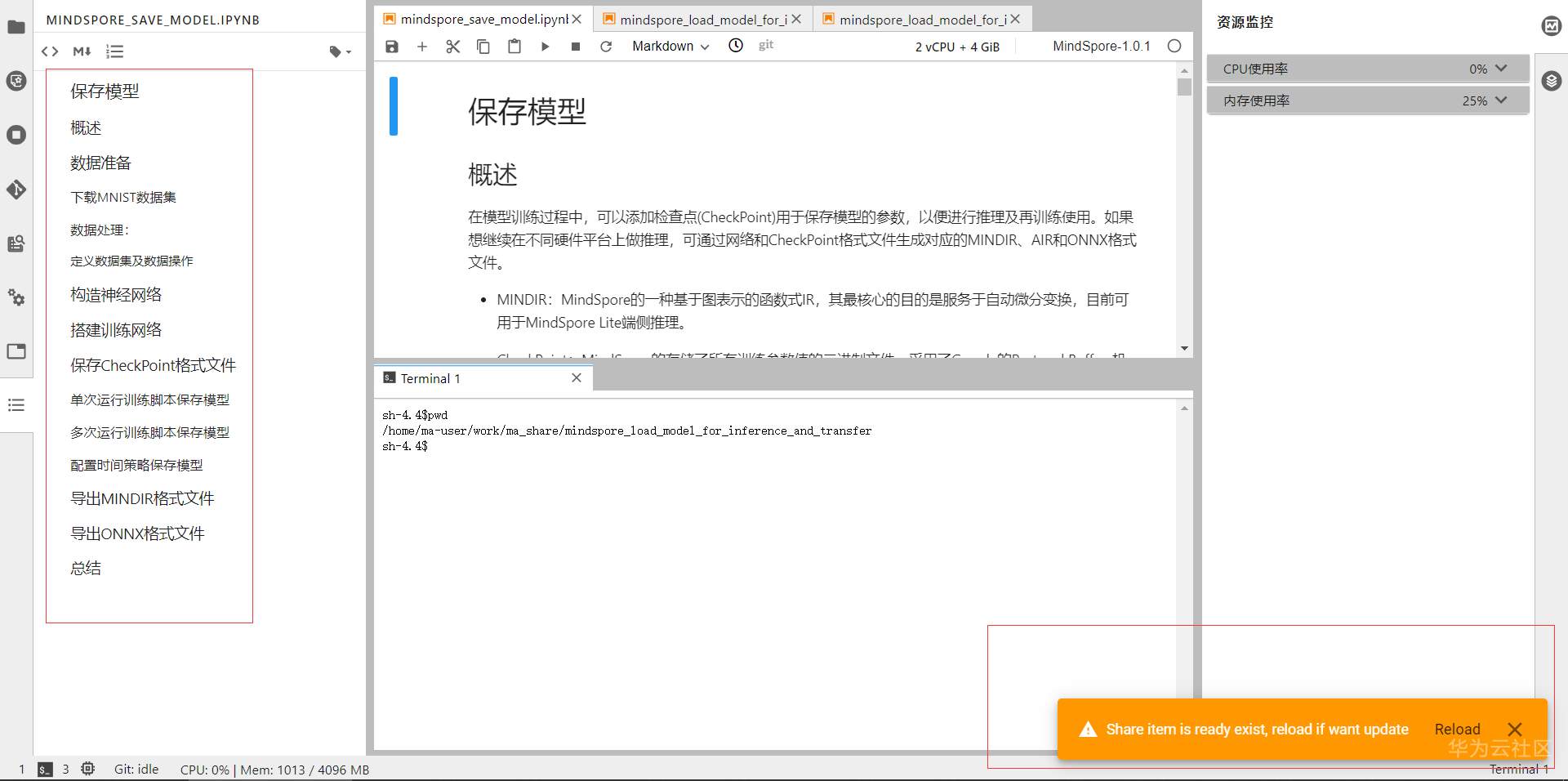The image size is (1568, 781).
Task: Click the notebook vertical scrollbar thumb
Action: (x=1184, y=87)
